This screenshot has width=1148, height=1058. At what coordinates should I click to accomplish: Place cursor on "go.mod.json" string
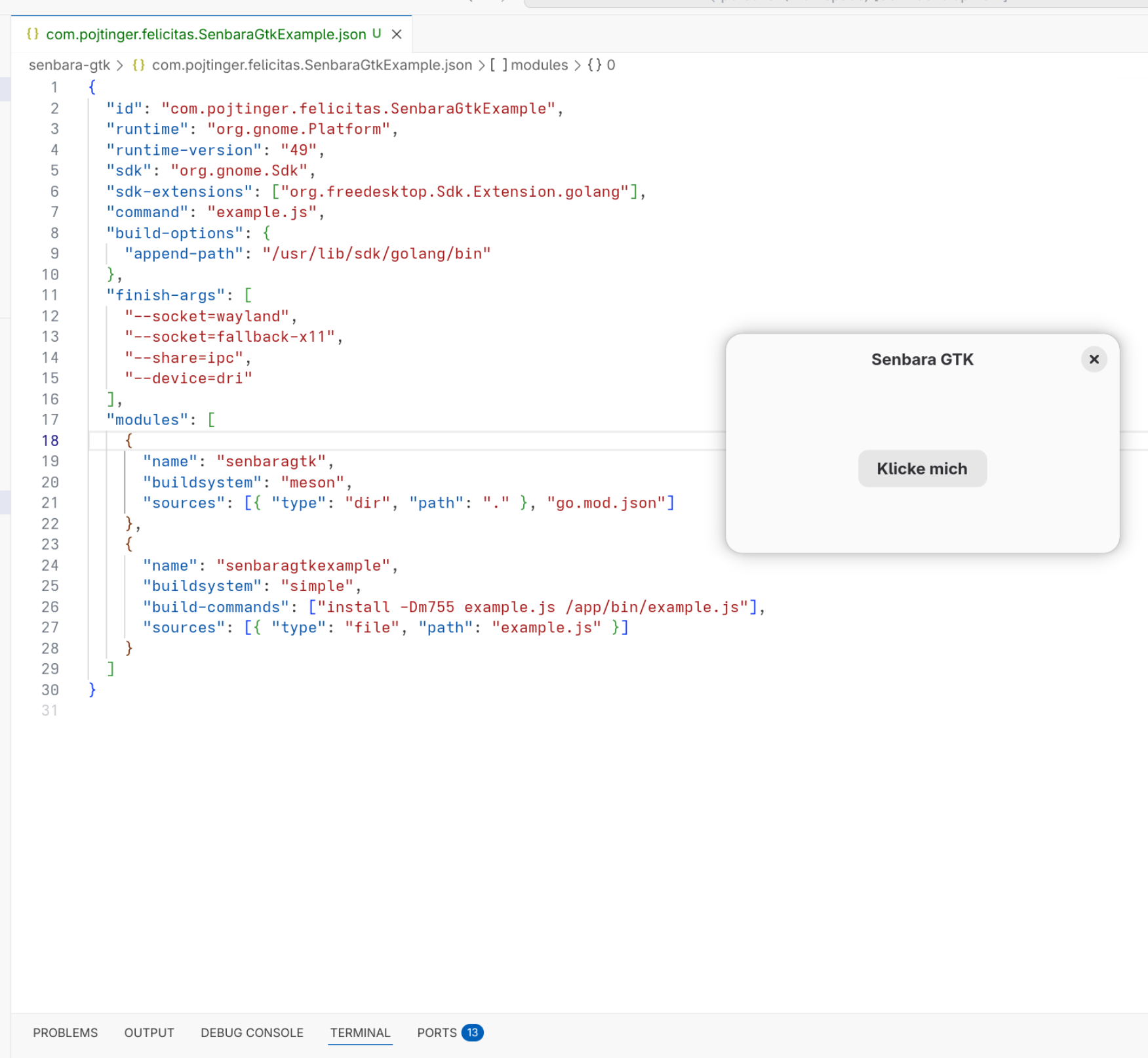pyautogui.click(x=606, y=503)
